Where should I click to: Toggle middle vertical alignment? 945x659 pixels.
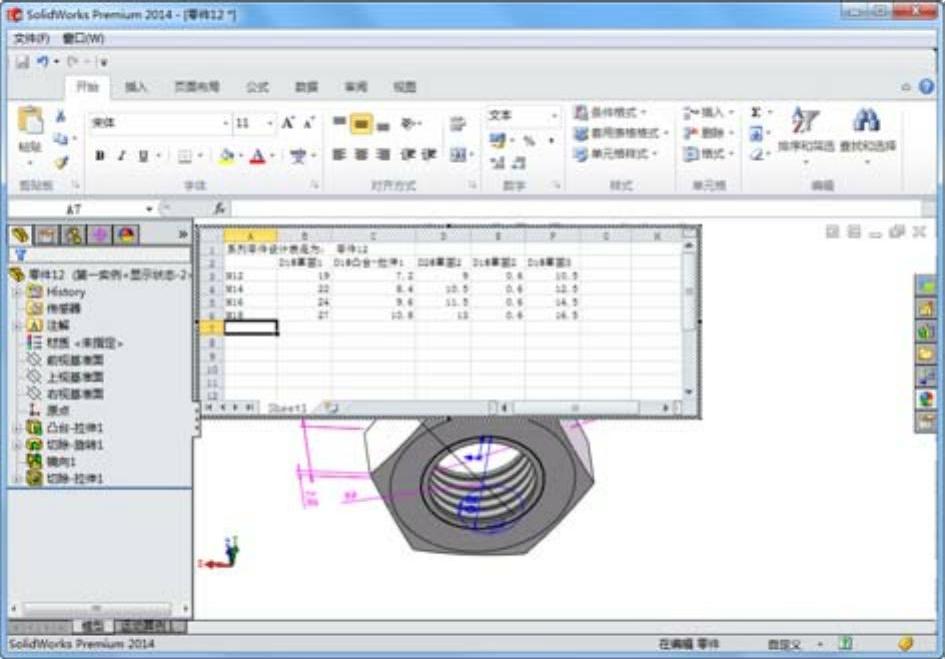361,124
